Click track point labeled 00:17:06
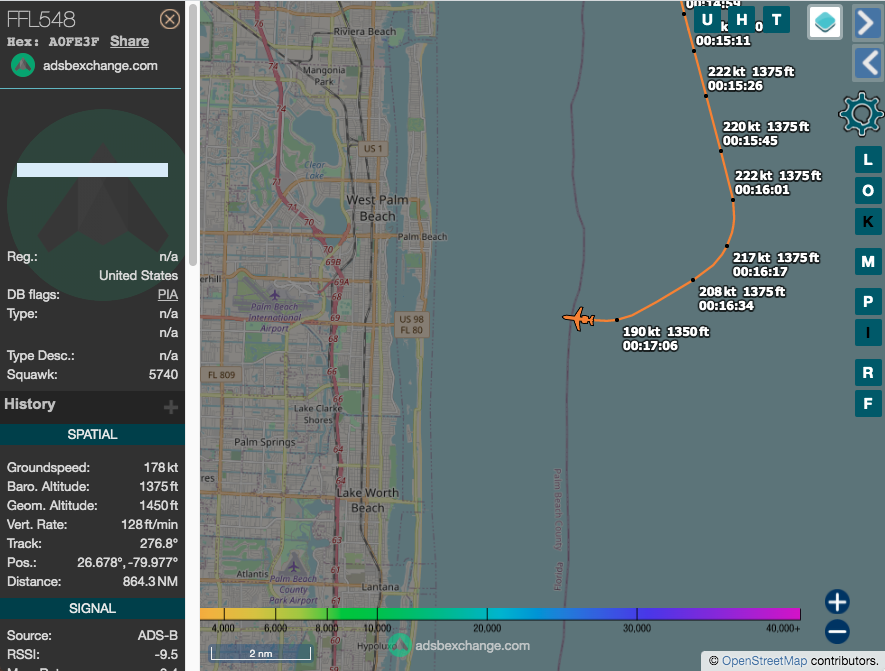 (617, 320)
